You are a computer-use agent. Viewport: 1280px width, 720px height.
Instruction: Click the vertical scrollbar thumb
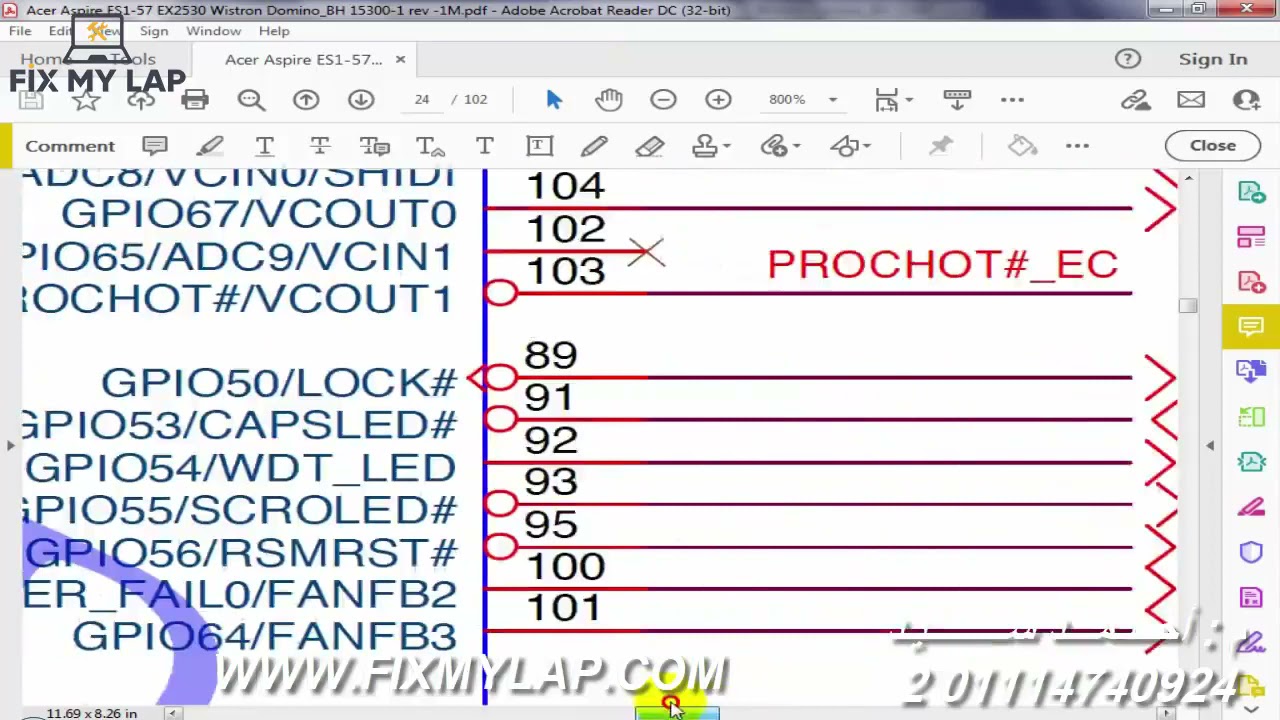coord(1188,306)
